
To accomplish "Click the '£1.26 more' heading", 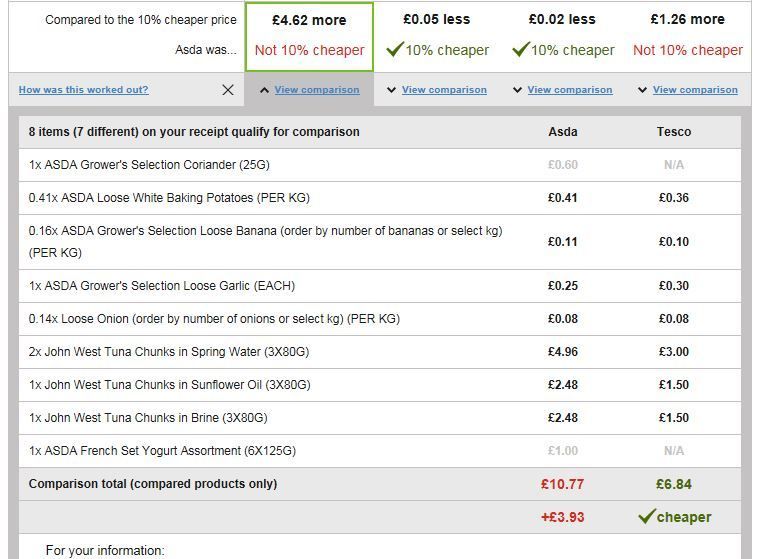I will tap(688, 20).
